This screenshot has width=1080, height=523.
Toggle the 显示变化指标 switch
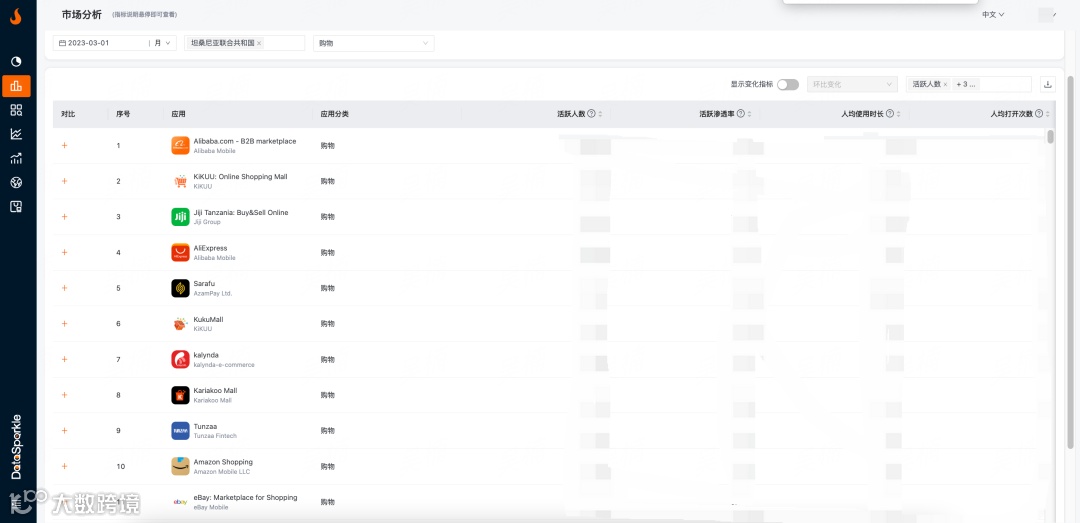788,84
